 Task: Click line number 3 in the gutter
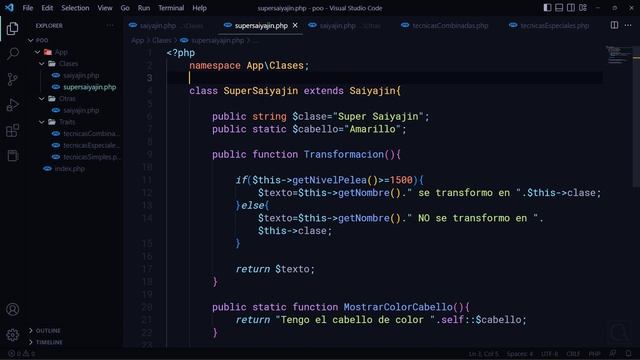coord(149,78)
